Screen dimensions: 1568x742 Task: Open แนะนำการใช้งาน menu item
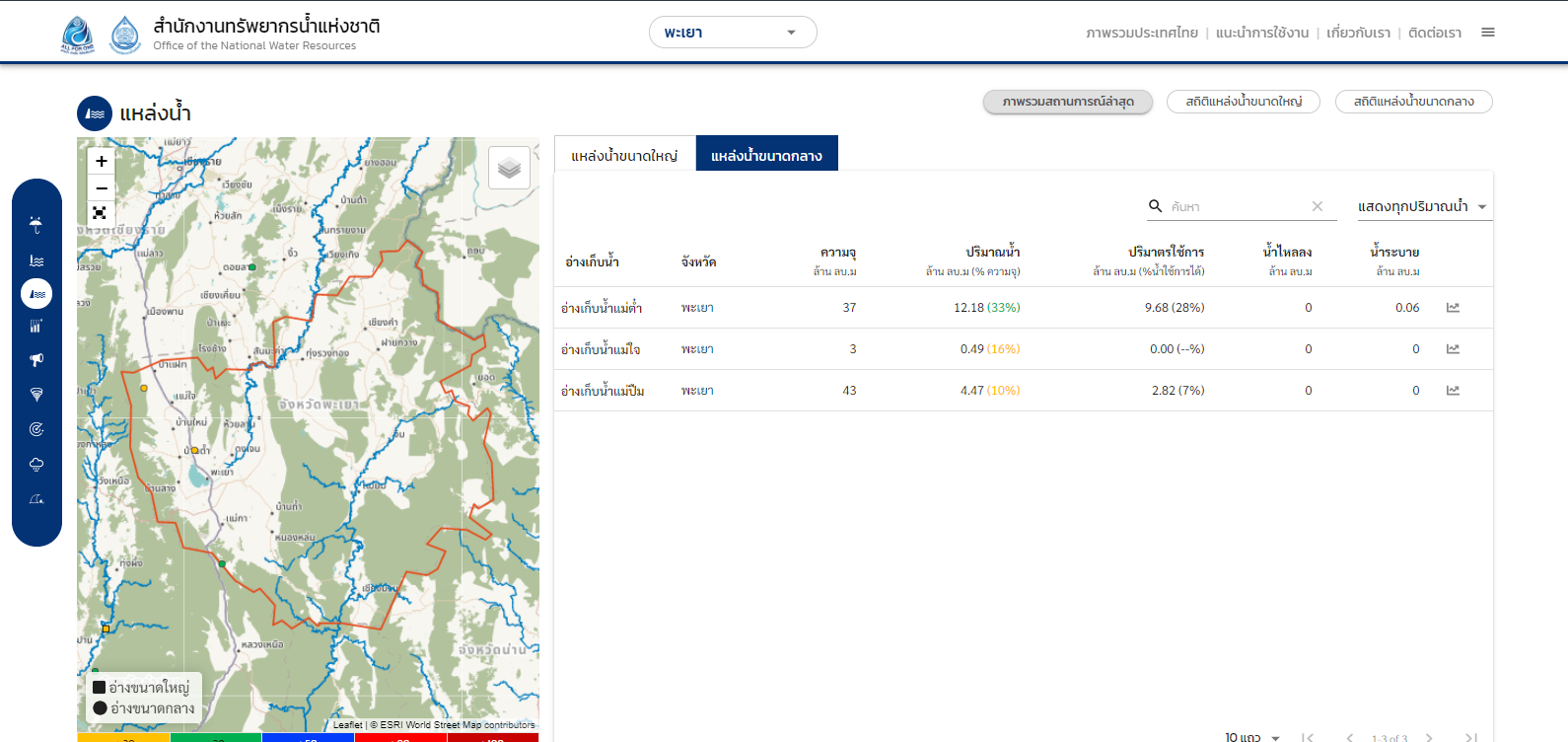1262,33
